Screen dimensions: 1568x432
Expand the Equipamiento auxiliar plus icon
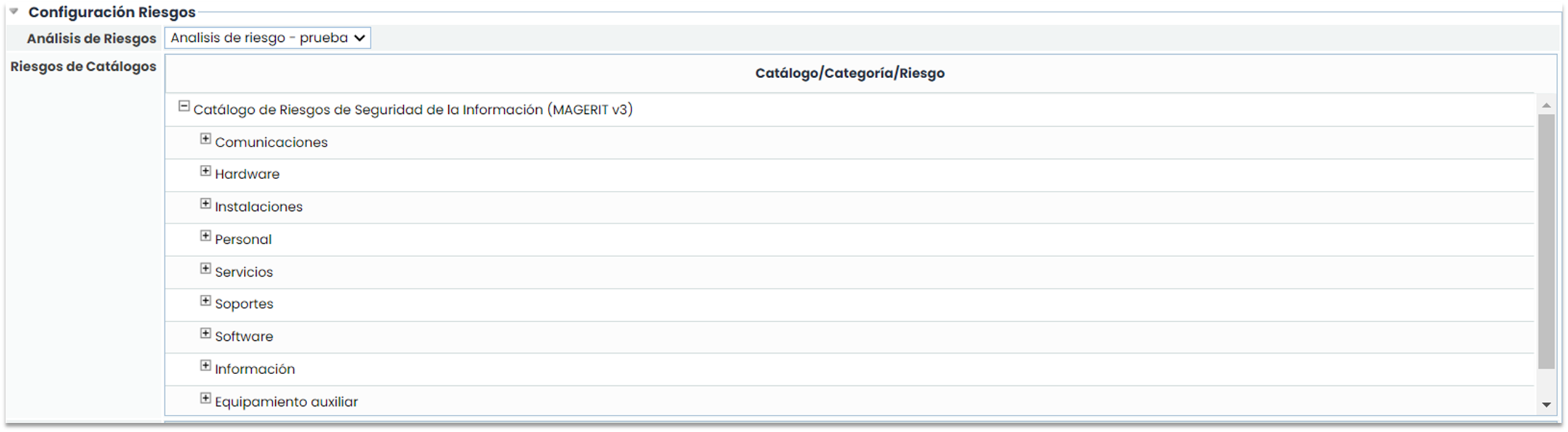(x=206, y=399)
